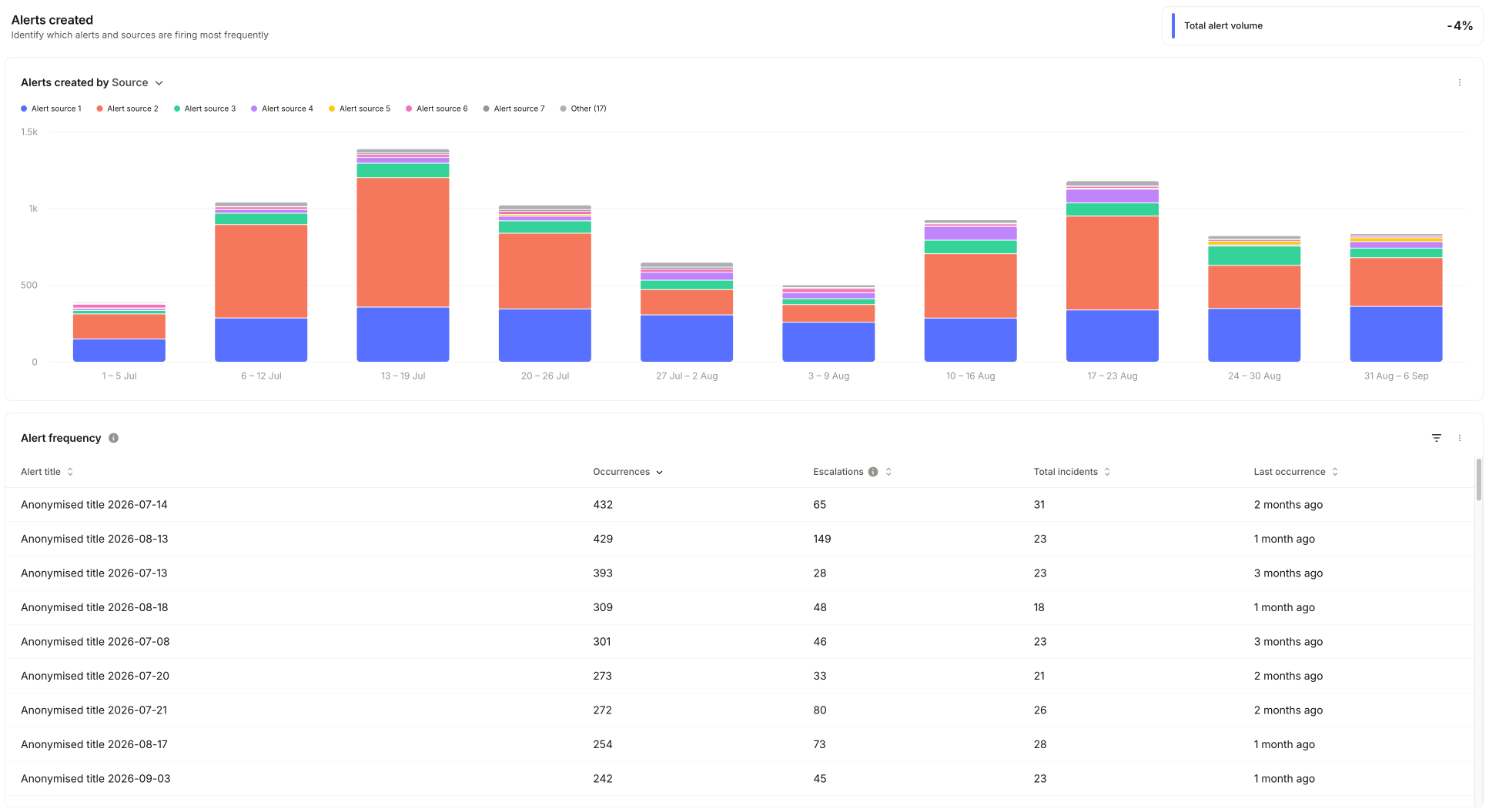Open the Source grouping dropdown
1489x812 pixels.
pyautogui.click(x=138, y=83)
